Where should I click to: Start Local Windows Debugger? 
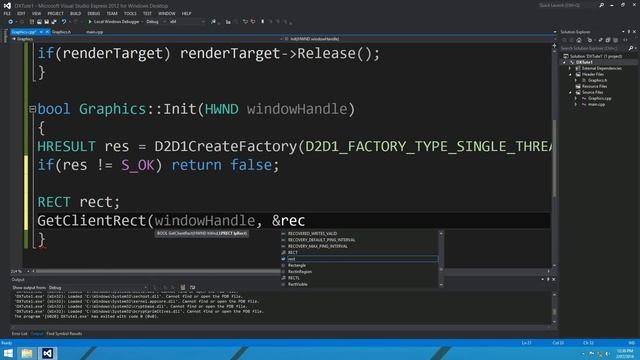(x=114, y=22)
